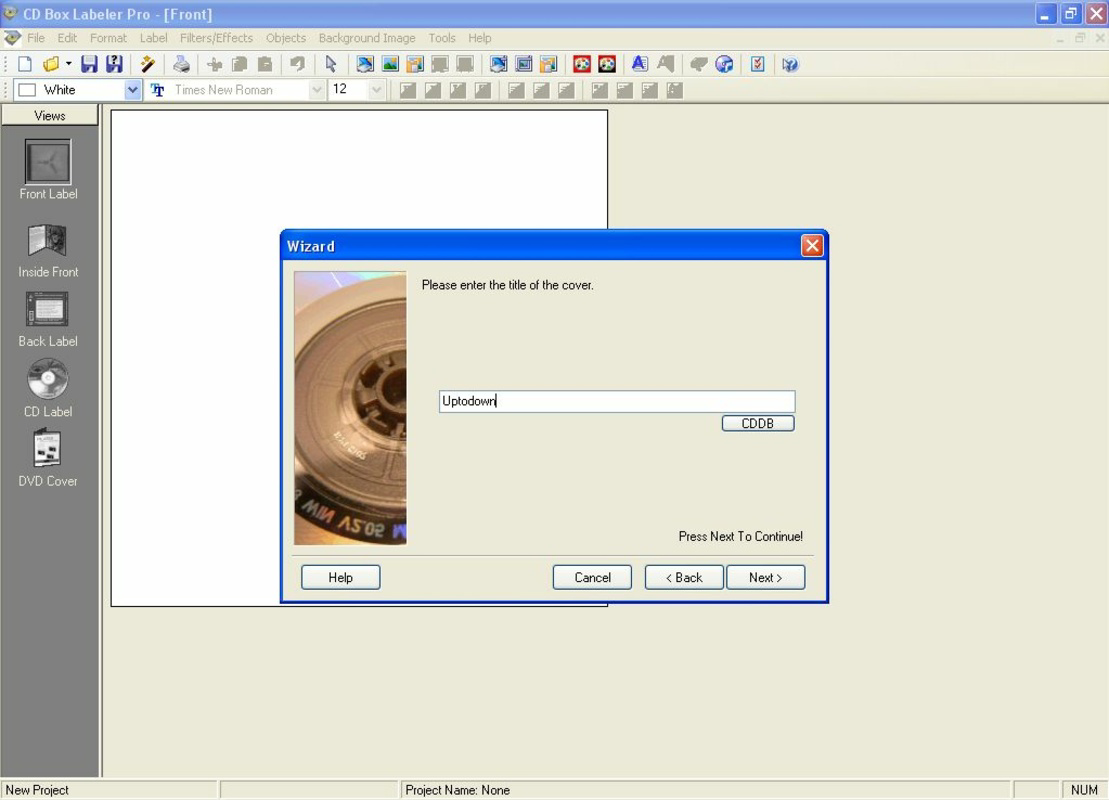Select the DVD Cover view icon
This screenshot has height=800, width=1109.
(47, 448)
